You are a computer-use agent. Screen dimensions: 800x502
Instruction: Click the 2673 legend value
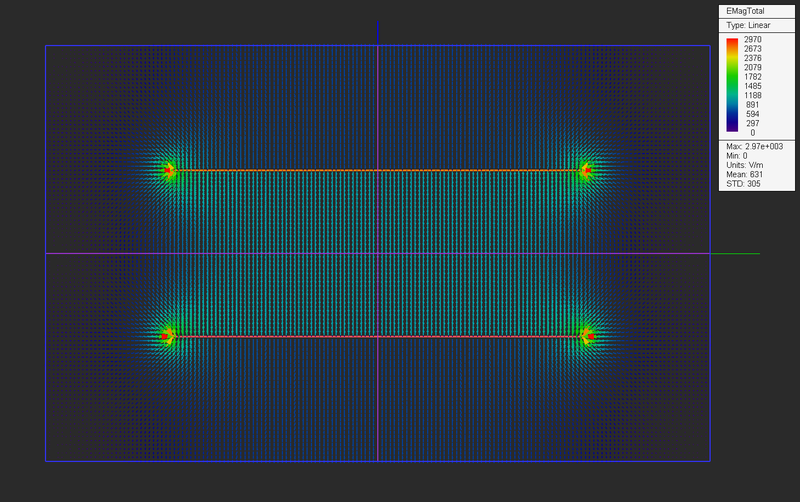753,49
